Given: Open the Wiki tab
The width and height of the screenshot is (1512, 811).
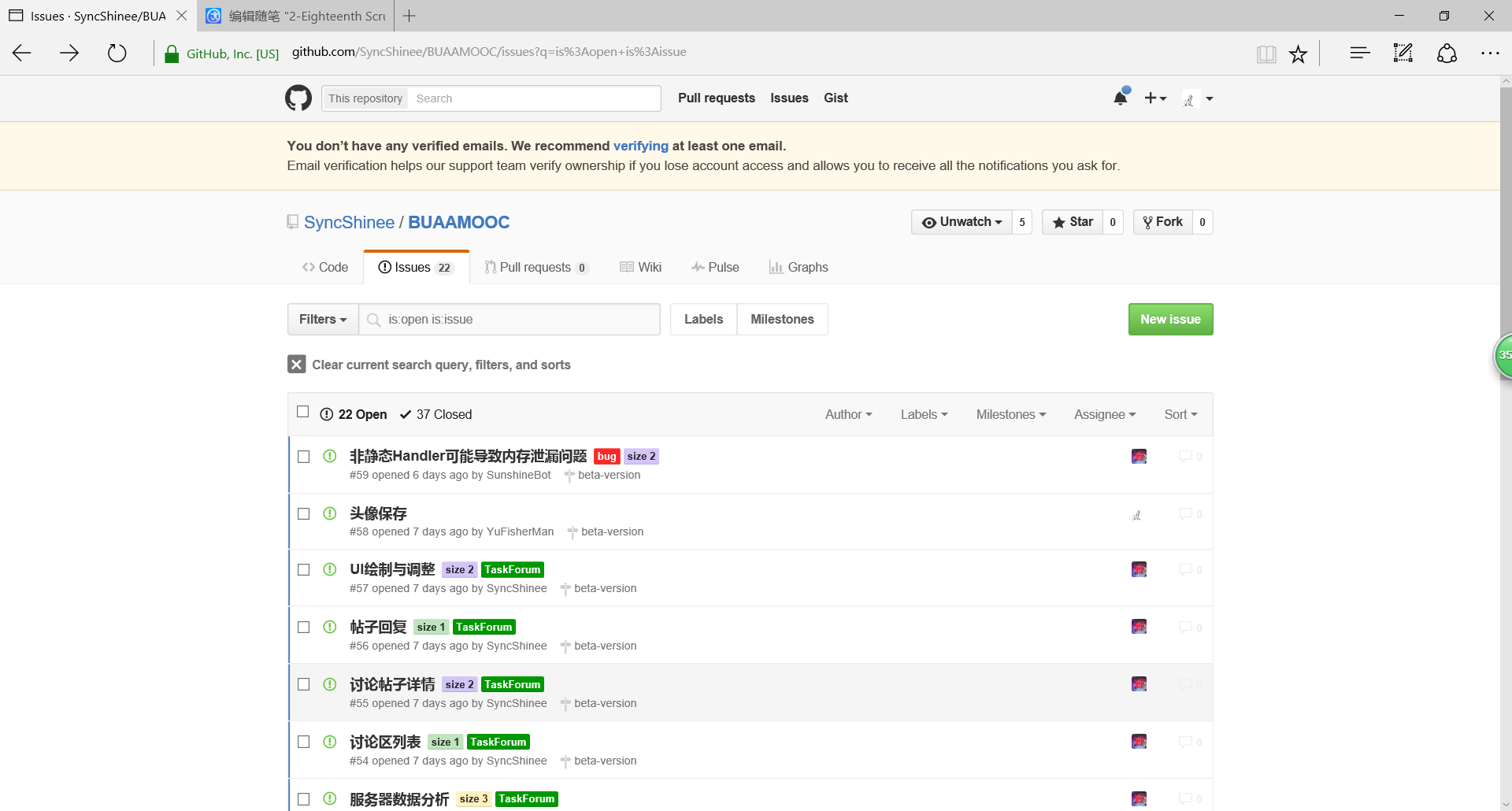Looking at the screenshot, I should click(640, 268).
